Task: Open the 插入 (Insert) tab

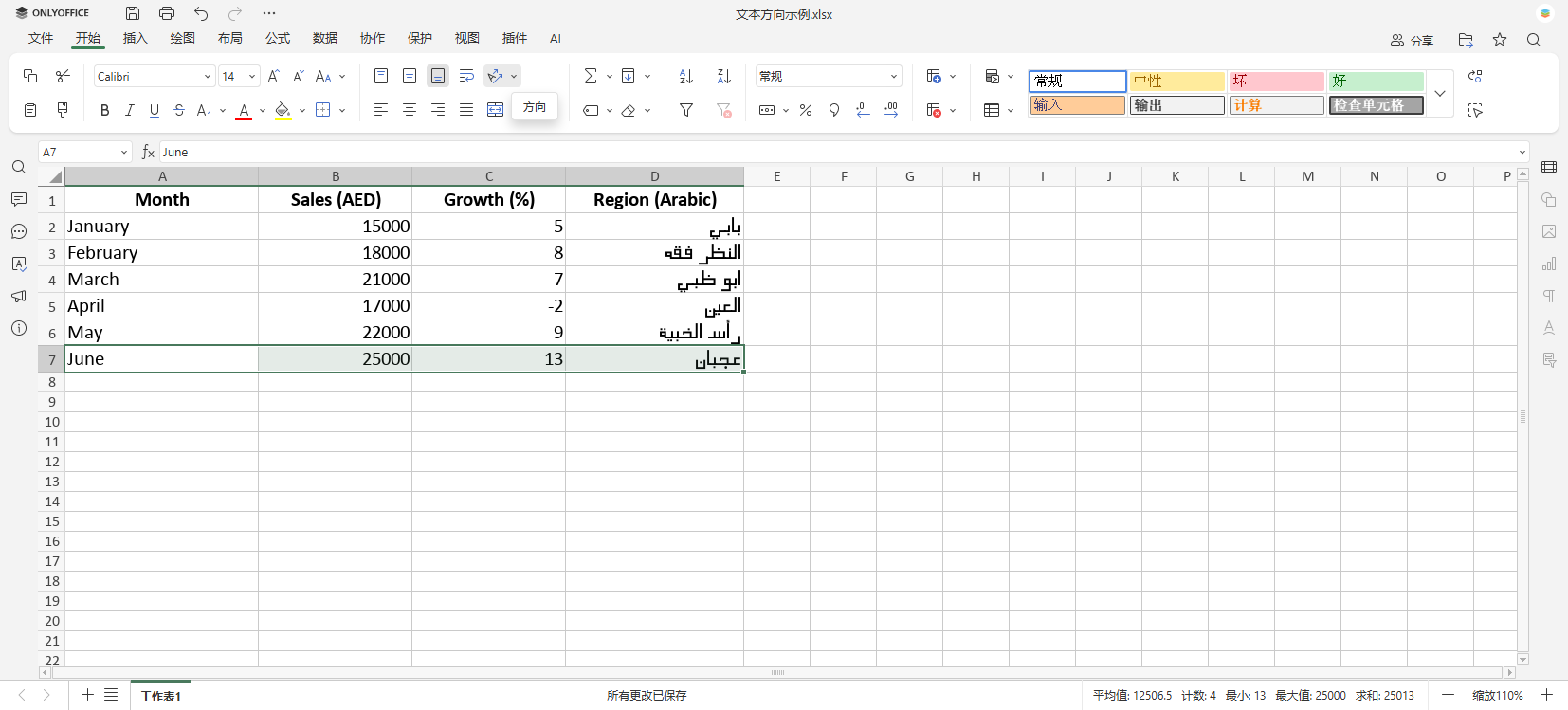Action: (x=136, y=38)
